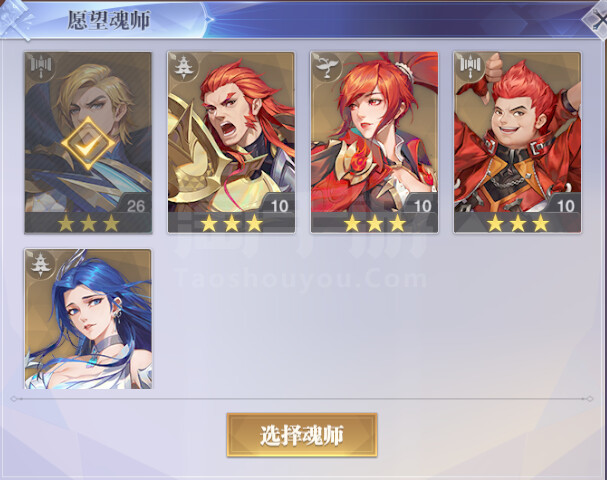This screenshot has width=607, height=480.
Task: Click the tower class icon on armored red-haired warrior card
Action: coord(183,67)
